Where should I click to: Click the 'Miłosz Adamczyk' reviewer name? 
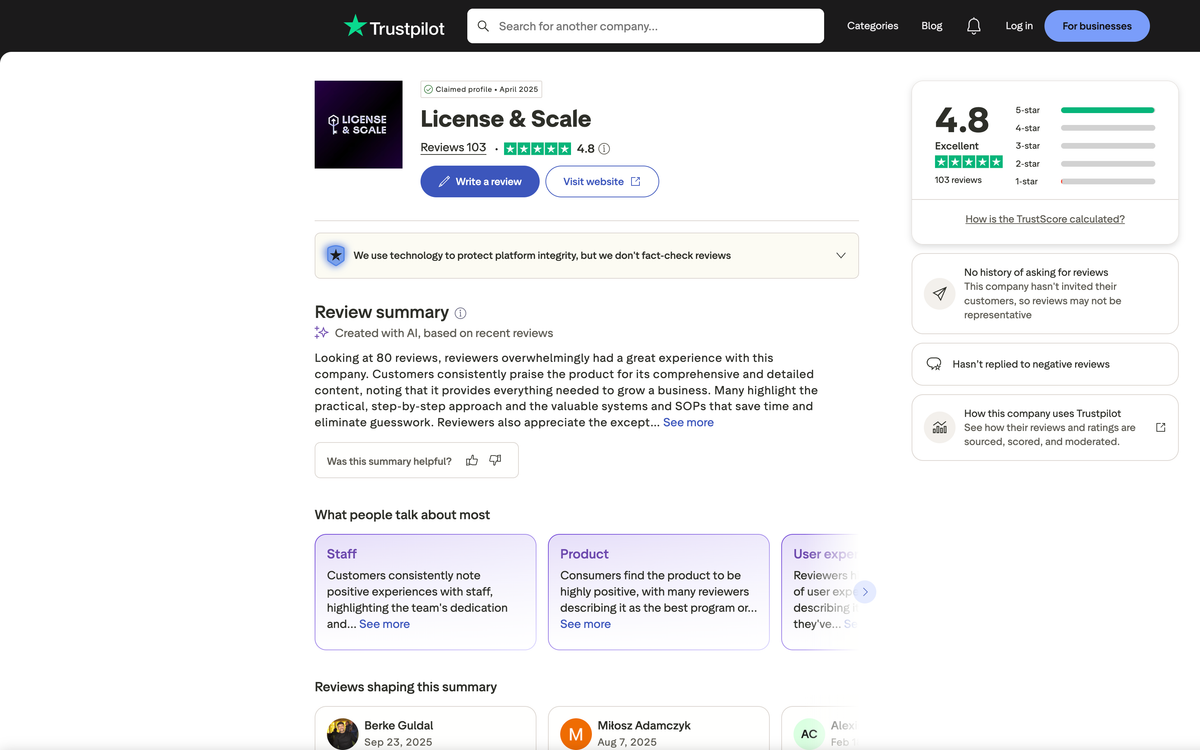(644, 725)
